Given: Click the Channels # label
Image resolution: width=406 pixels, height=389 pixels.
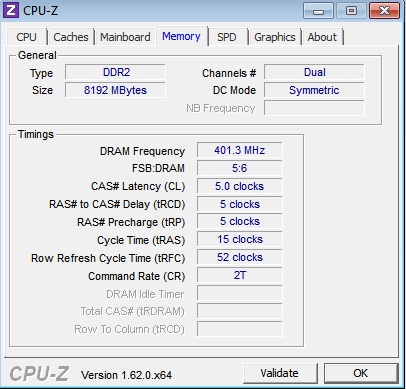Looking at the screenshot, I should (x=229, y=73).
